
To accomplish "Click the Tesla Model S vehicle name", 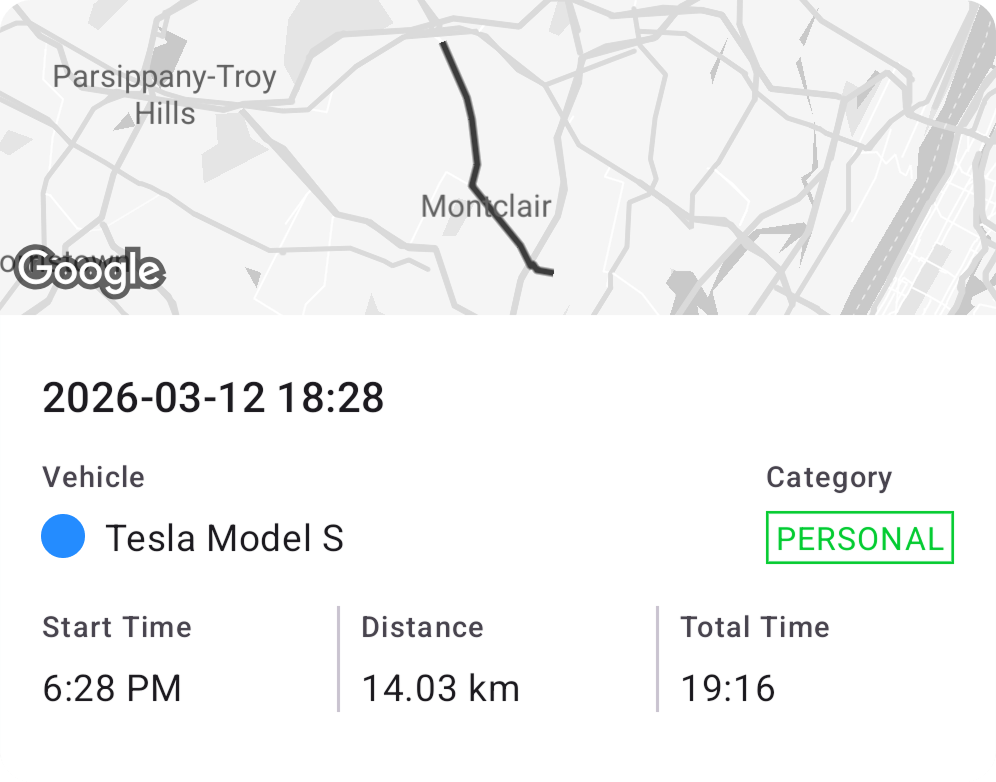I will click(x=227, y=539).
